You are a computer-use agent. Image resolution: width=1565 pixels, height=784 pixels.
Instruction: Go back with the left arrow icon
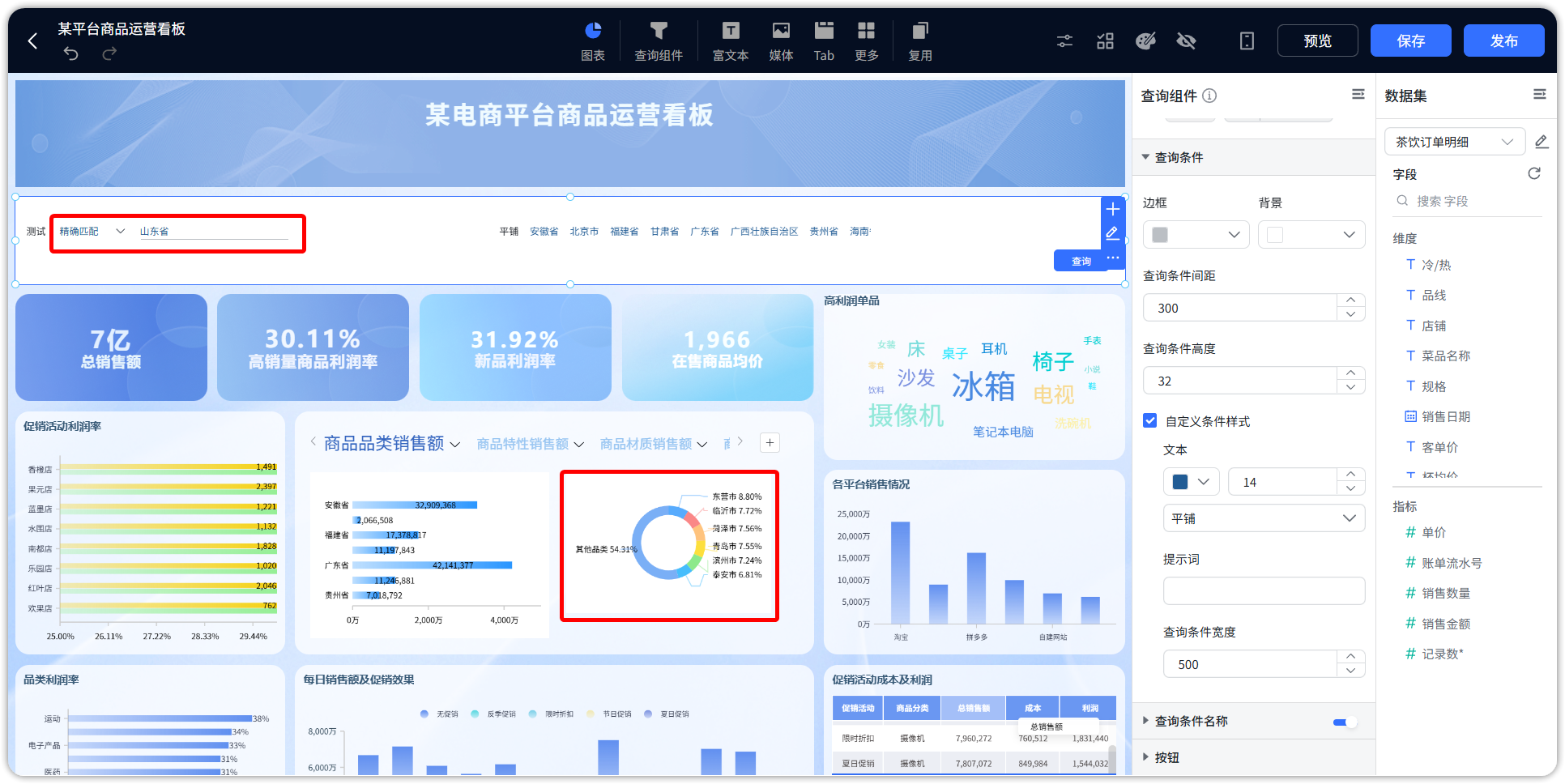coord(32,40)
